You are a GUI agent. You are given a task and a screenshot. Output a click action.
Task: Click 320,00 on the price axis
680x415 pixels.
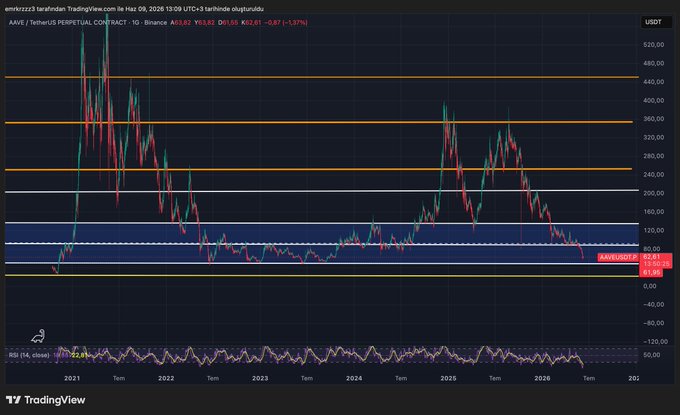click(x=654, y=137)
